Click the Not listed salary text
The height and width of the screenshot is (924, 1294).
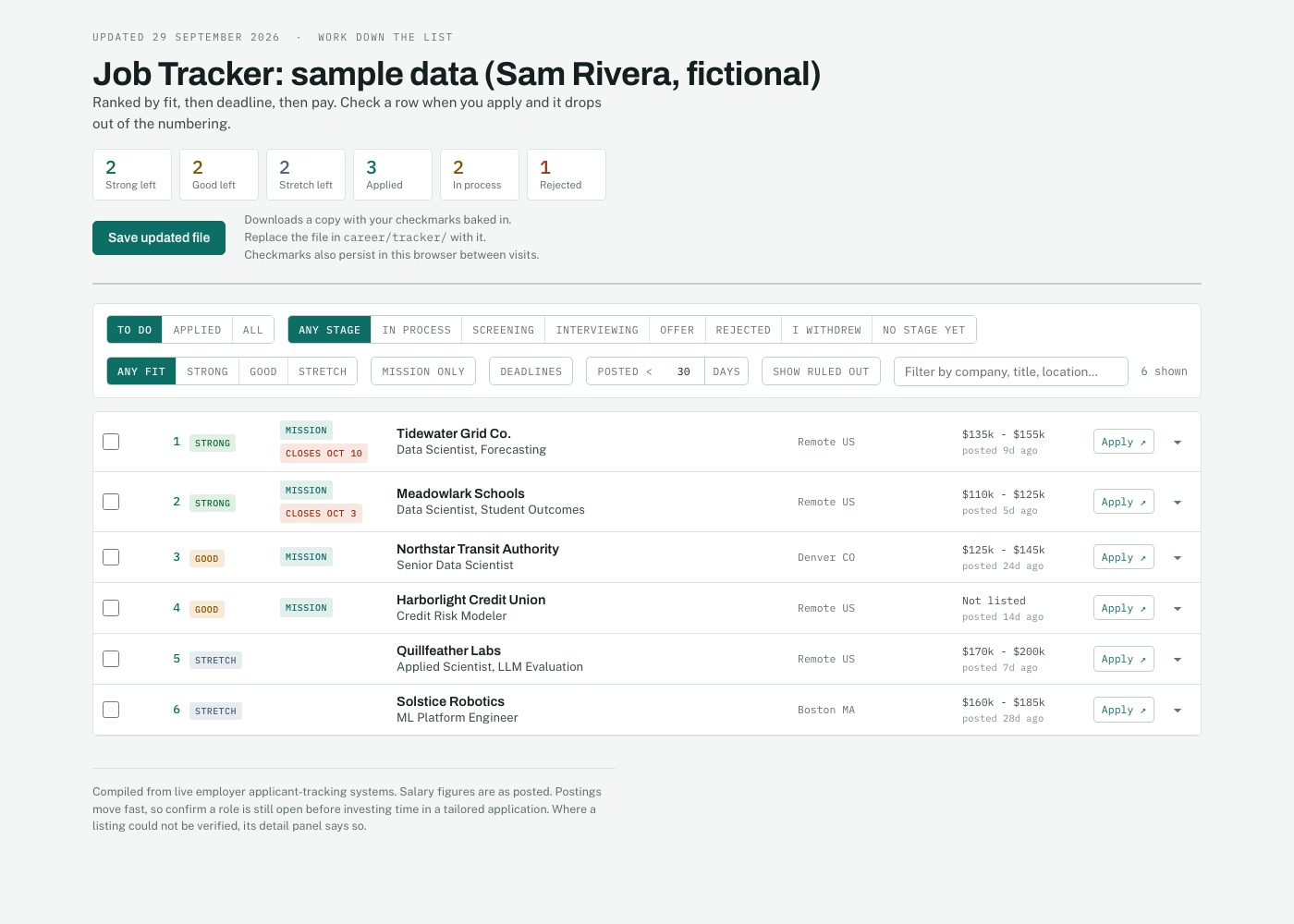click(x=994, y=601)
